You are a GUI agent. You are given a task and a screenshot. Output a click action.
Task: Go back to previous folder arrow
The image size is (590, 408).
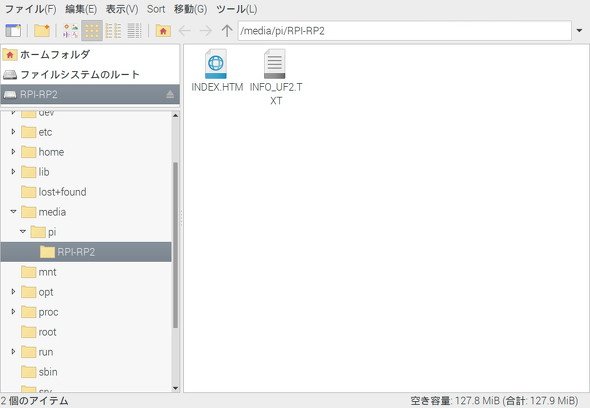click(185, 30)
